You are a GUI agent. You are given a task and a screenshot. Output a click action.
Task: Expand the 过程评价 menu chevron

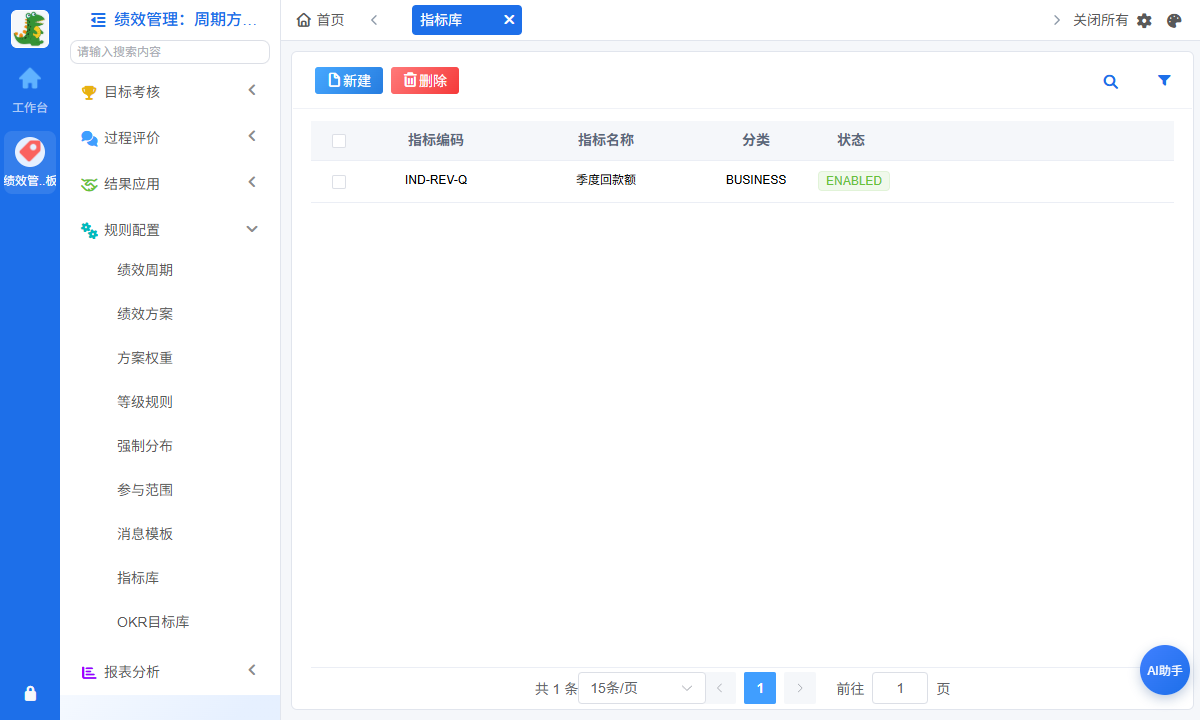coord(252,136)
